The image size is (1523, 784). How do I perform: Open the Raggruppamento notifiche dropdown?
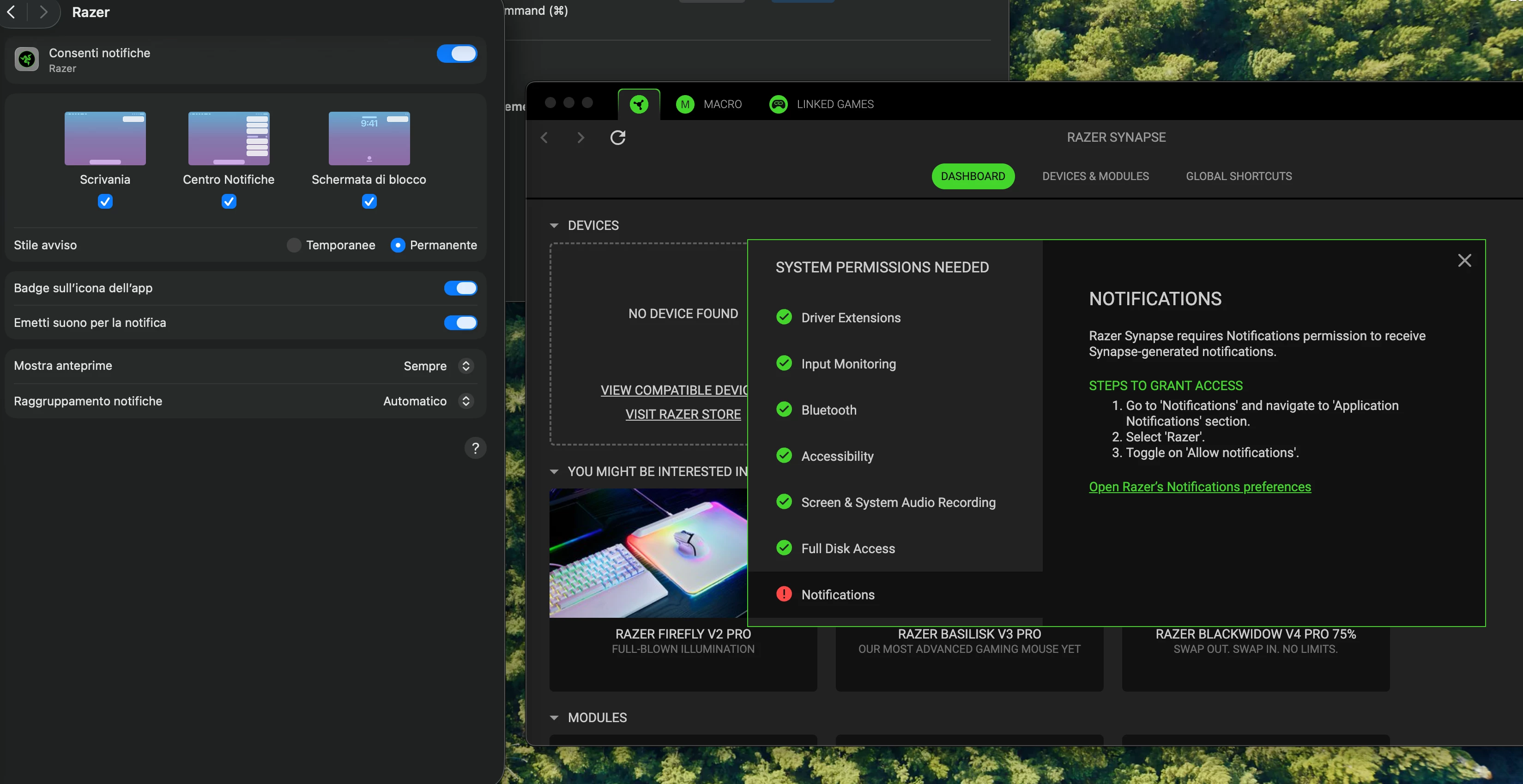point(466,401)
